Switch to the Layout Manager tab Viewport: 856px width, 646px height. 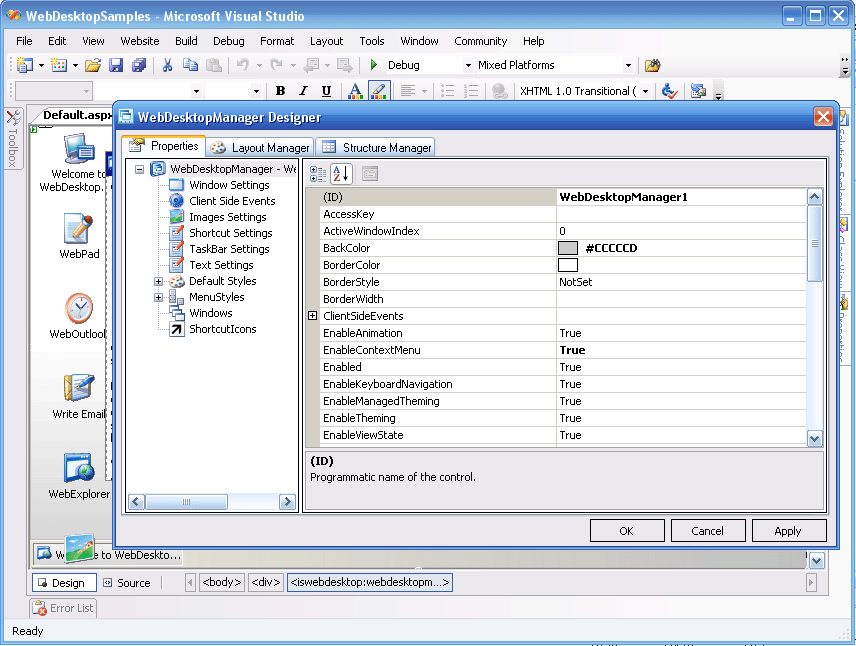pyautogui.click(x=260, y=147)
